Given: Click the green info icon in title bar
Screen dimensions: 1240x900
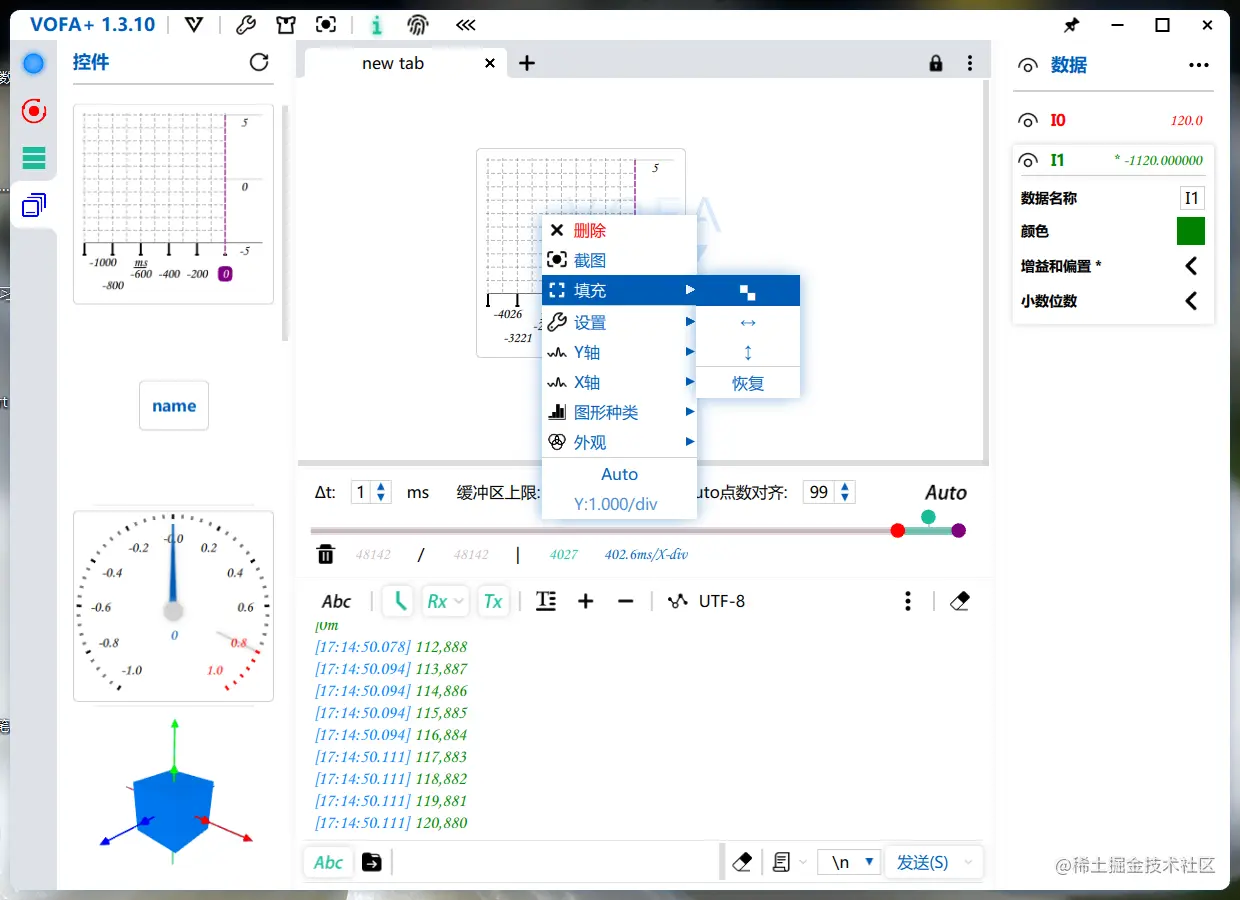Looking at the screenshot, I should [x=375, y=24].
